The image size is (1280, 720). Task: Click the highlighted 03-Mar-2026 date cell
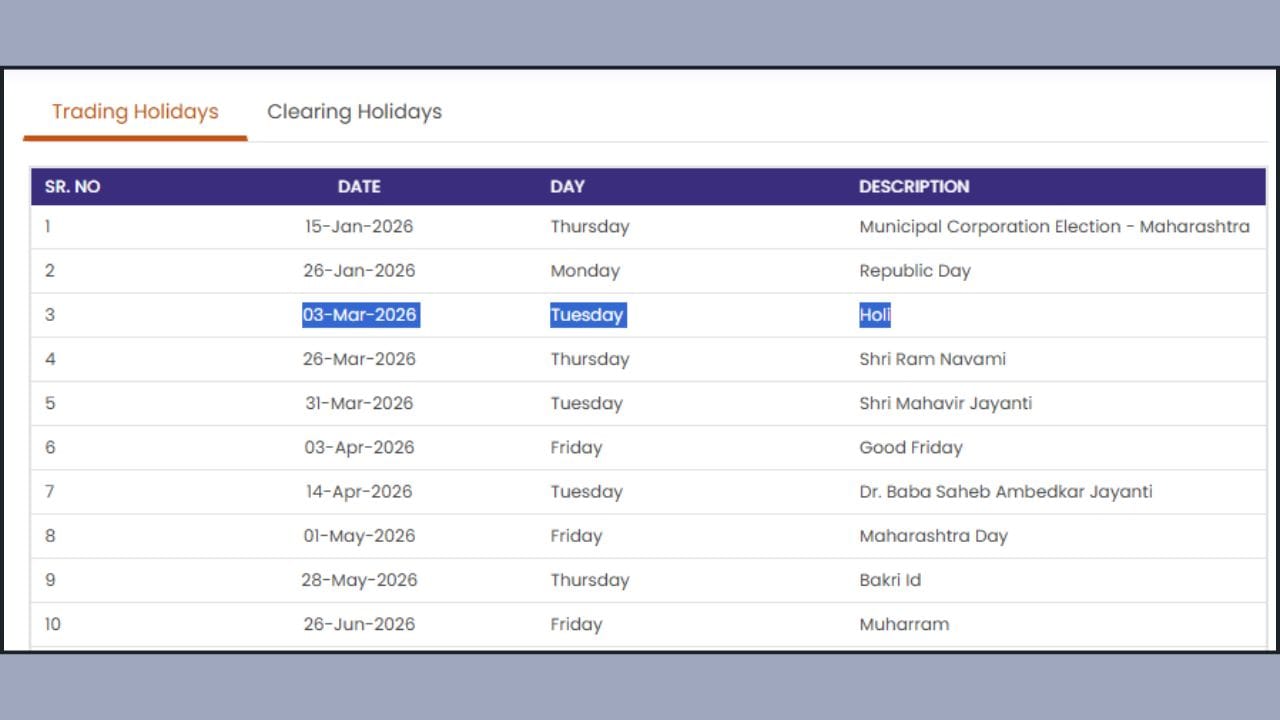(360, 315)
